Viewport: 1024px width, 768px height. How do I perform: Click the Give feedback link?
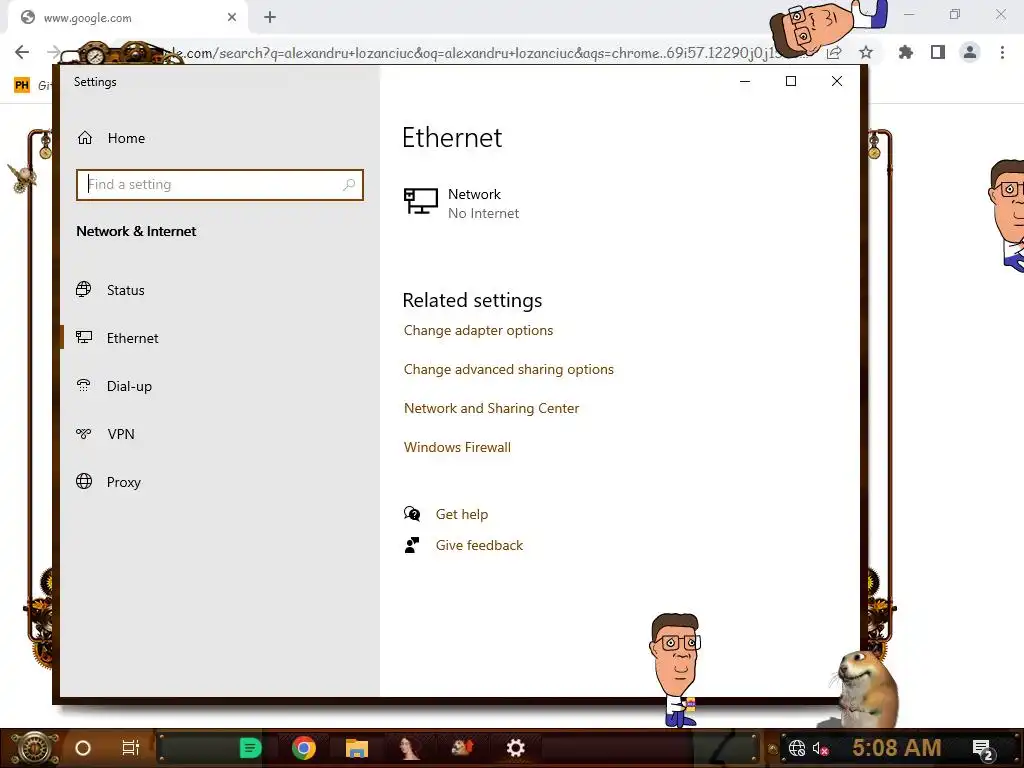point(479,545)
